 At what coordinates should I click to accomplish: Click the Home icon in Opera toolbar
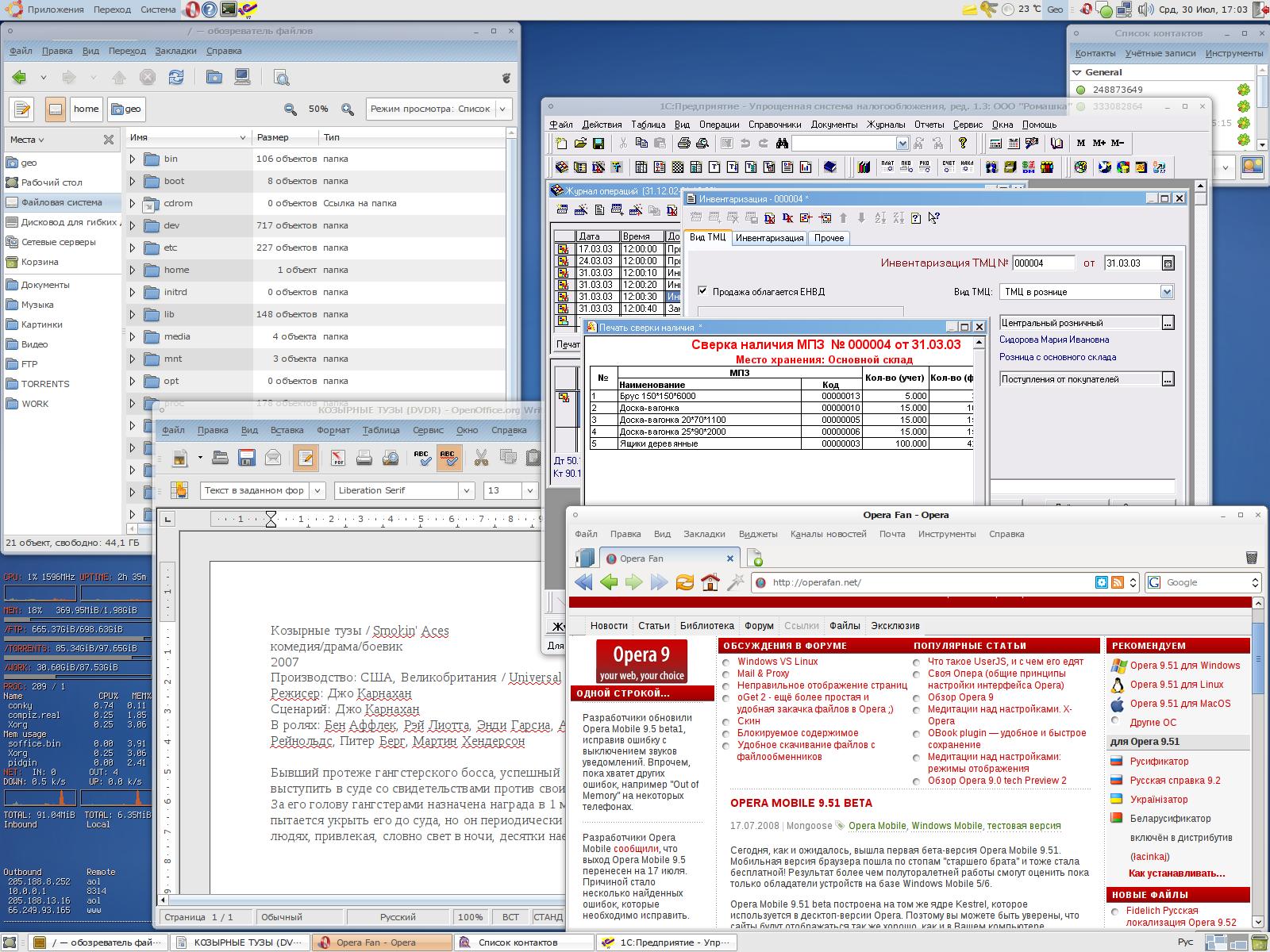(x=710, y=582)
